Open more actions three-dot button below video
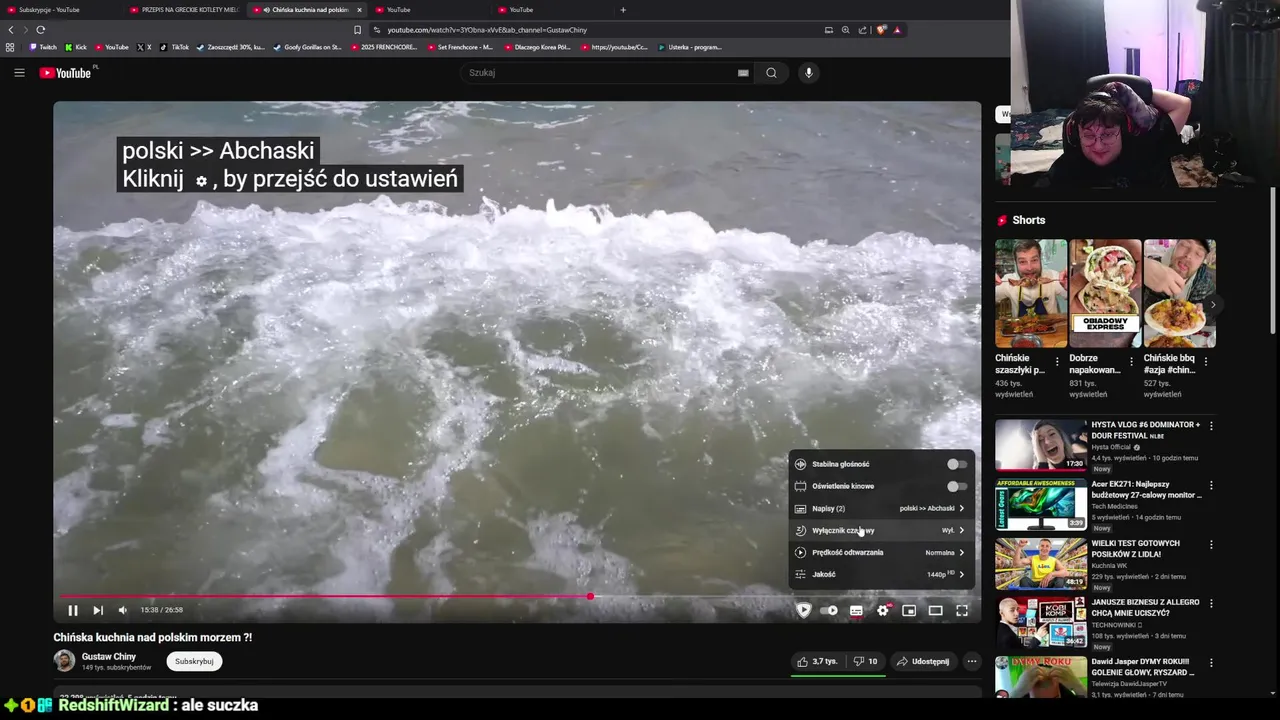This screenshot has width=1280, height=720. click(972, 661)
